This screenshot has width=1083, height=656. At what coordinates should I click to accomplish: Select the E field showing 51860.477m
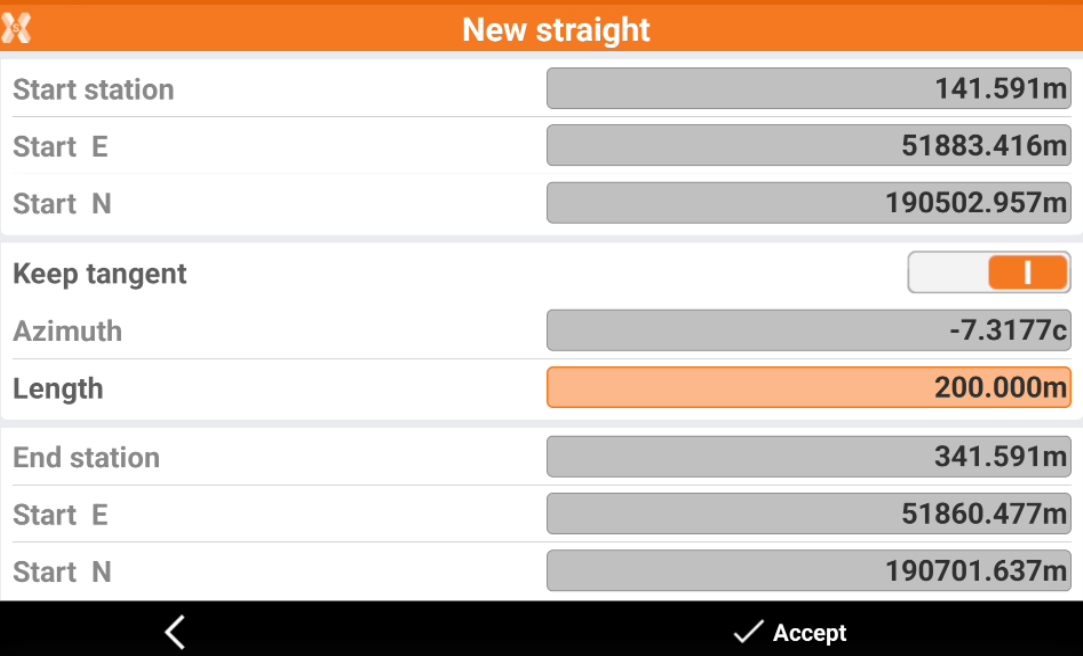[808, 515]
